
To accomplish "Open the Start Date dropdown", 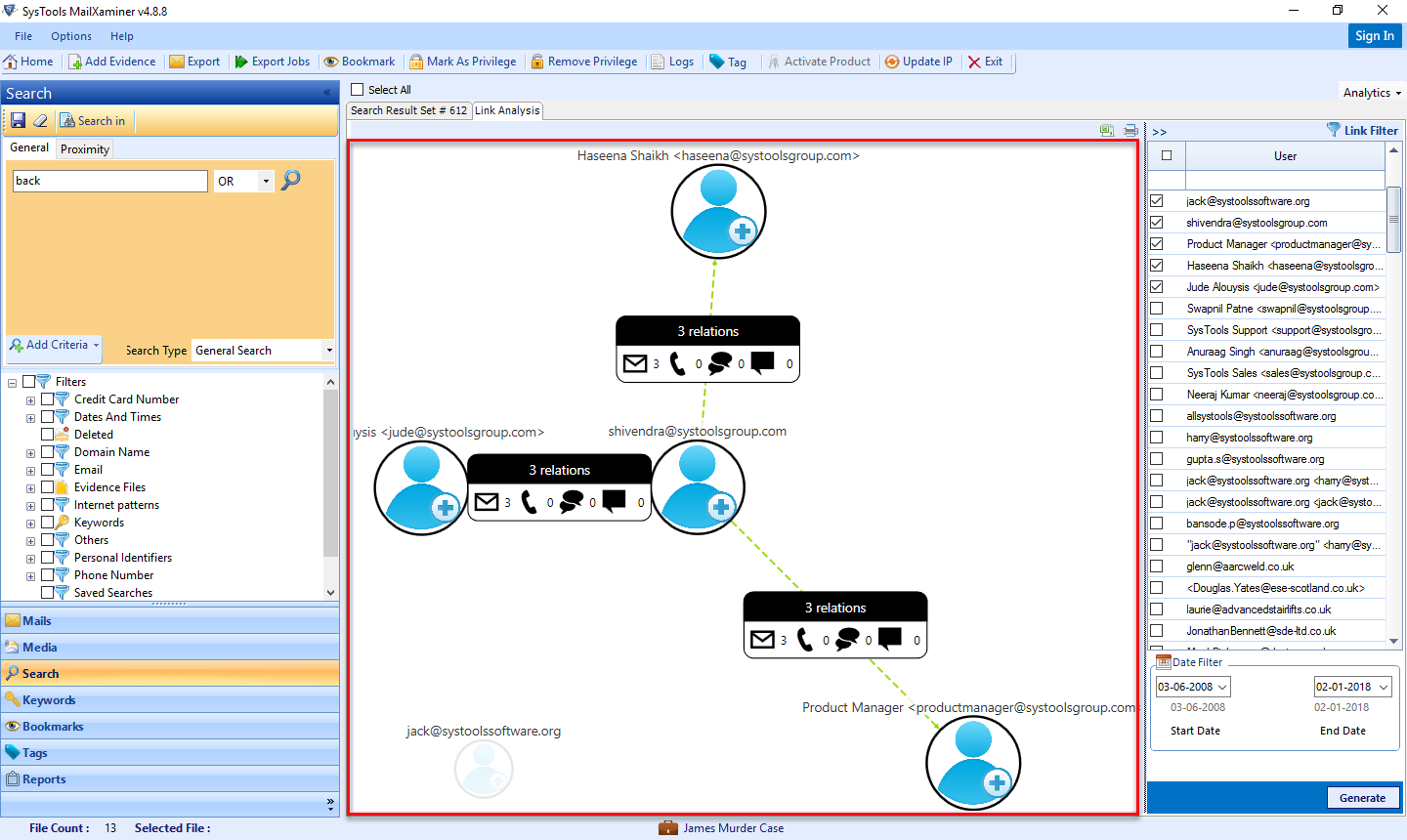I will pyautogui.click(x=1222, y=687).
